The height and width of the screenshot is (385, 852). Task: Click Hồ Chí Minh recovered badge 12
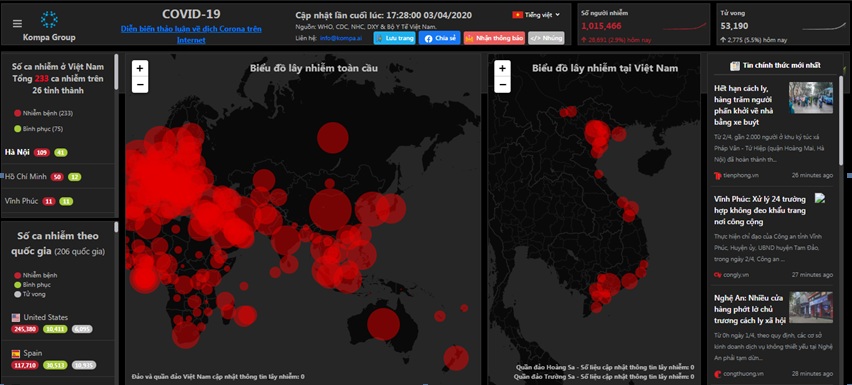(x=74, y=176)
